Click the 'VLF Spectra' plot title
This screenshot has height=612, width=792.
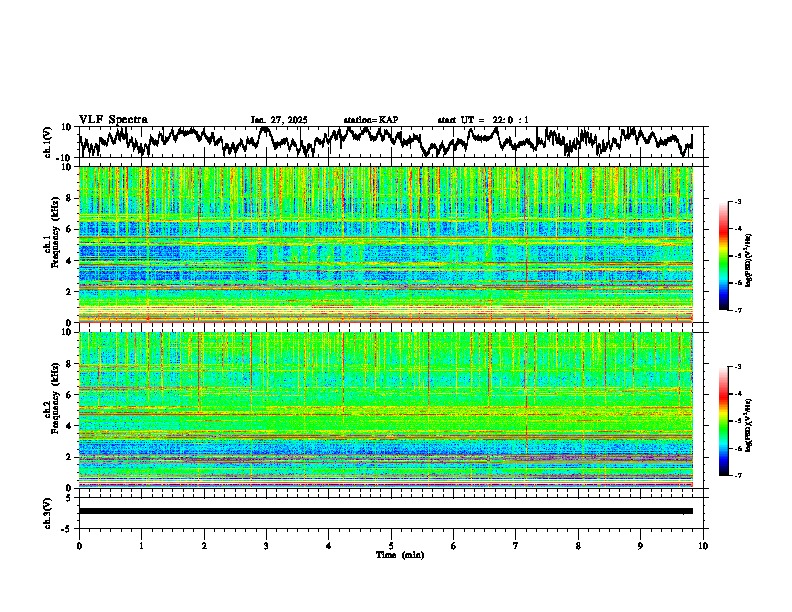click(x=113, y=120)
